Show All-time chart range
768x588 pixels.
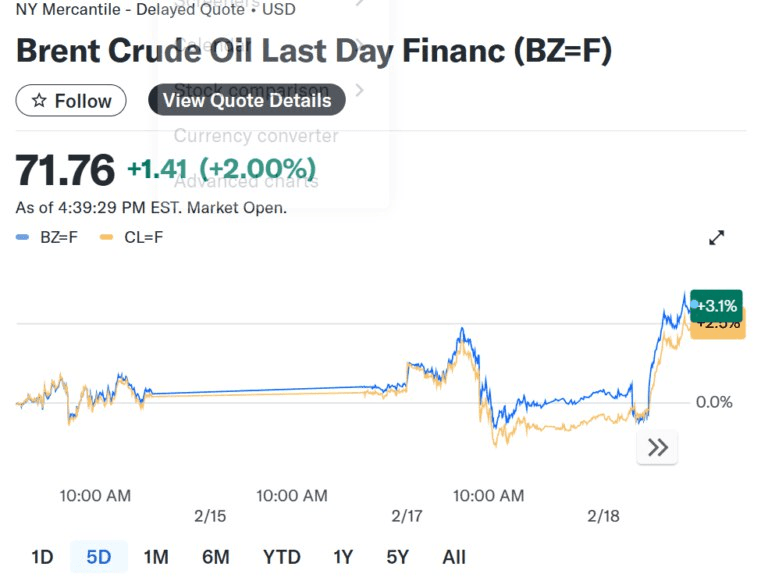[x=454, y=557]
